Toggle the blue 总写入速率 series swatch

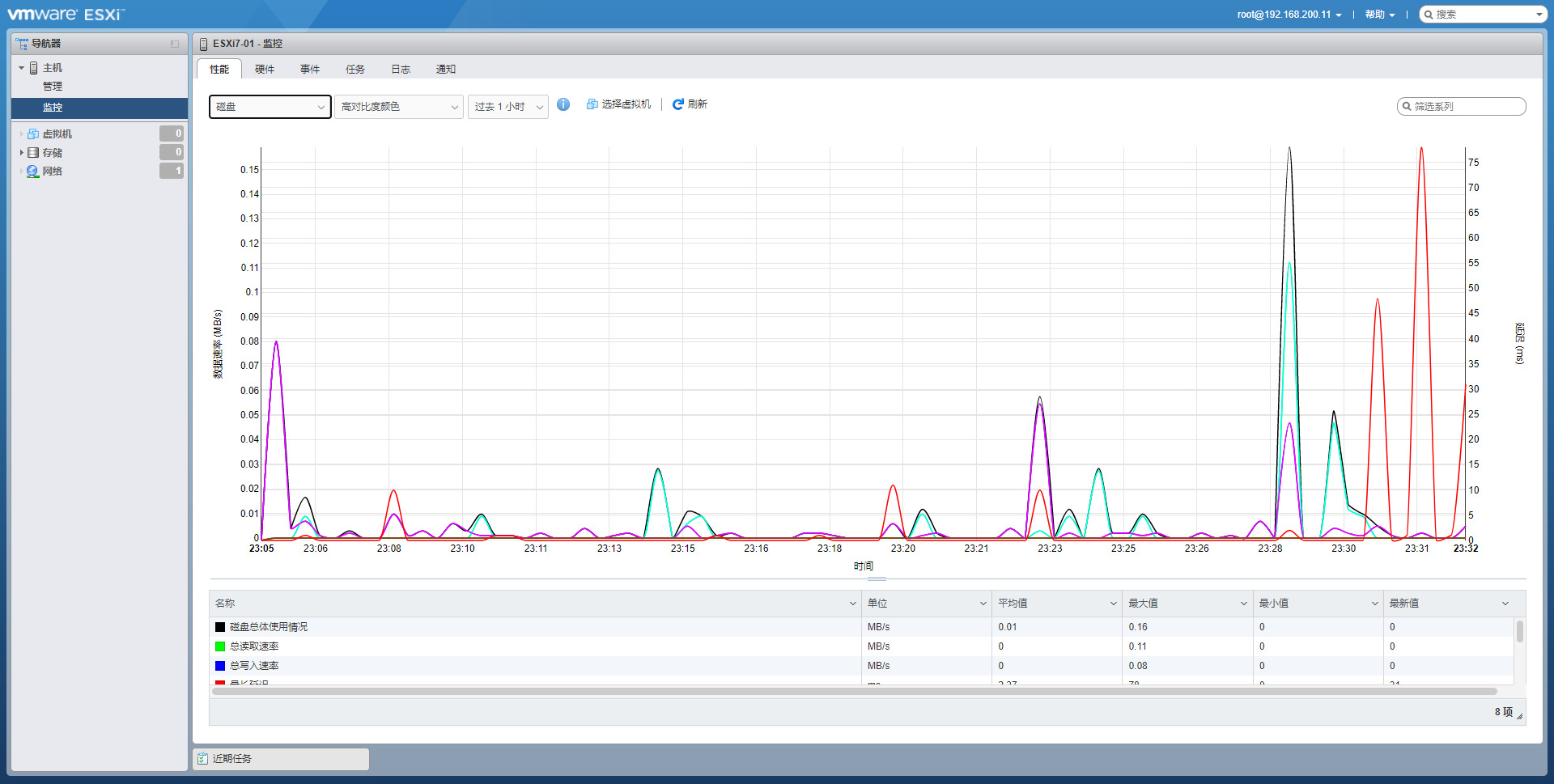220,666
